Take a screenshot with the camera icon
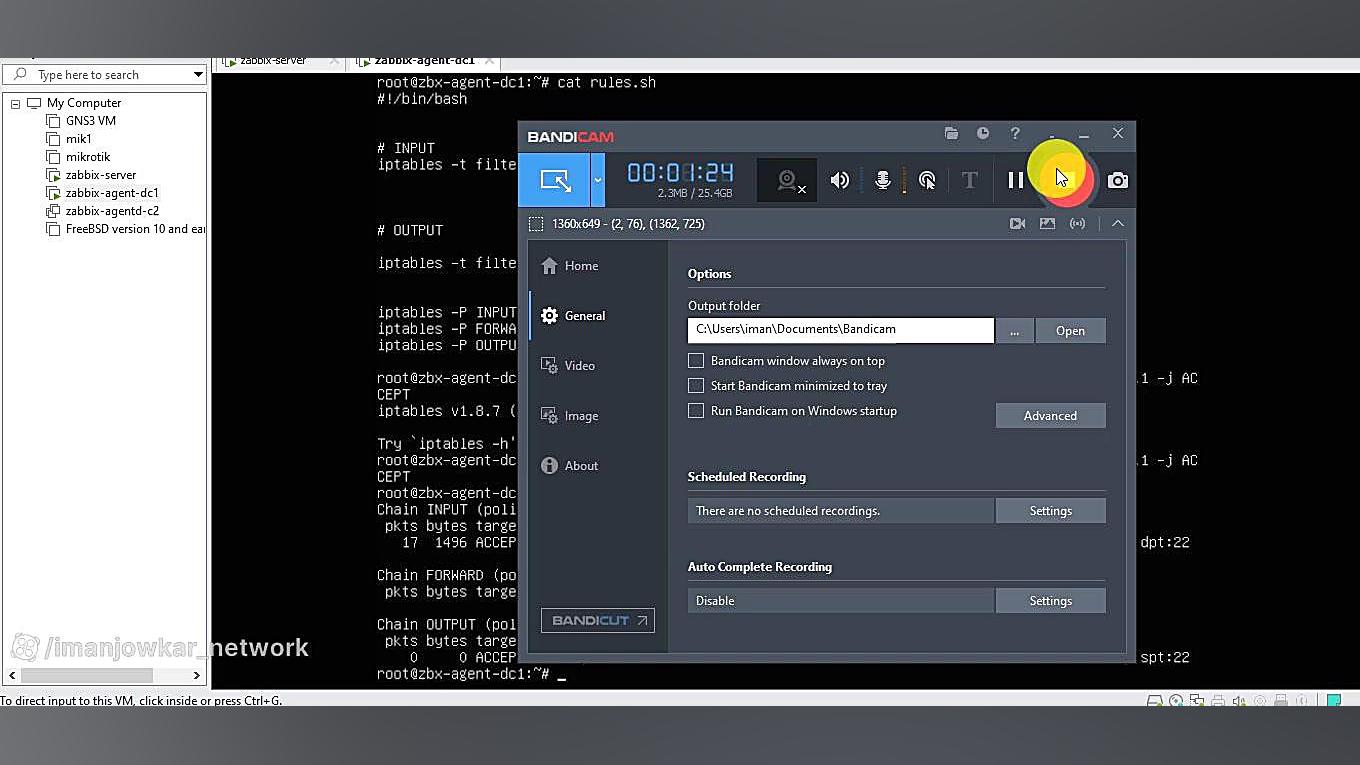 click(1118, 180)
